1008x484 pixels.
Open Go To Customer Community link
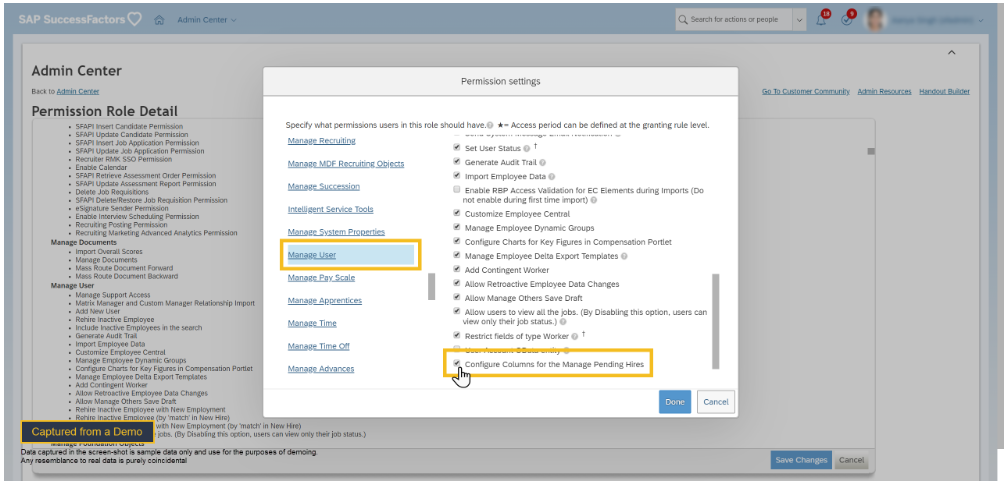pos(806,92)
